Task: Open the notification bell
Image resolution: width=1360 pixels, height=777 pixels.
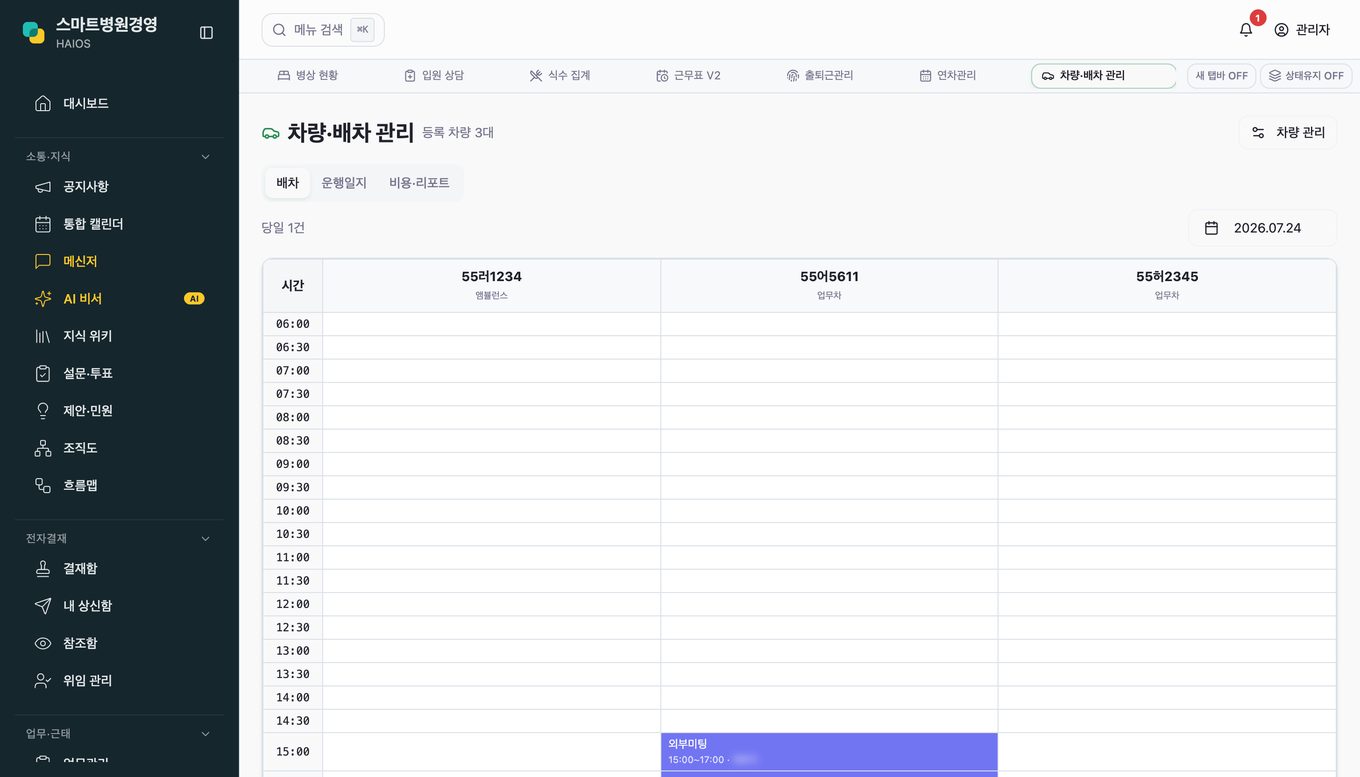Action: (1246, 30)
